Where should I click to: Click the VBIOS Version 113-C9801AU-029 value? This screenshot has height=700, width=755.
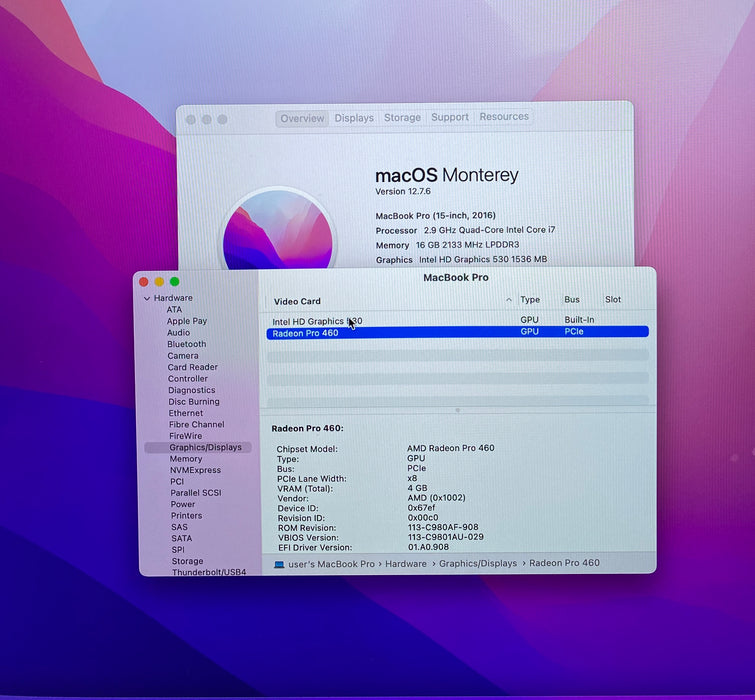tap(446, 537)
